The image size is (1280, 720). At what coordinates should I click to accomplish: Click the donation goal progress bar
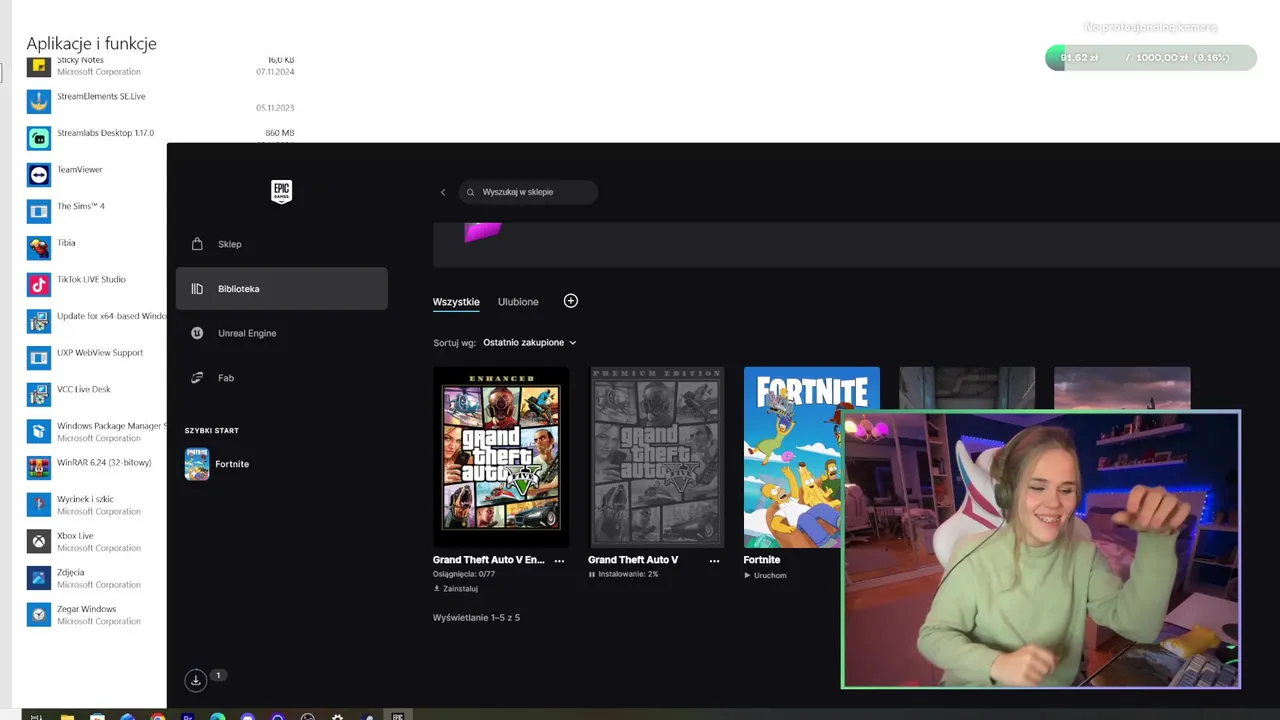(1151, 58)
